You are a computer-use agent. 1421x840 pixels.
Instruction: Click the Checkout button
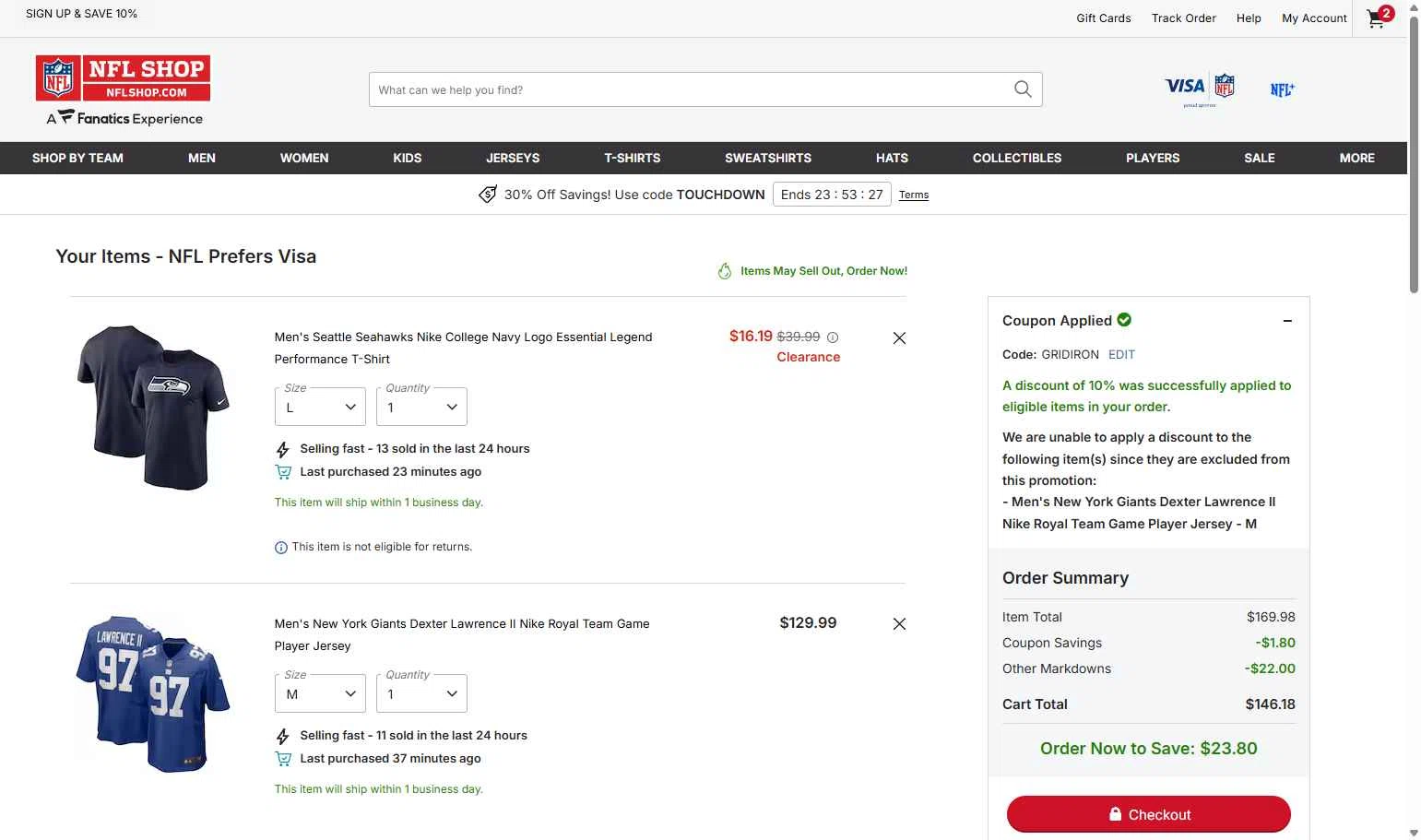tap(1148, 814)
